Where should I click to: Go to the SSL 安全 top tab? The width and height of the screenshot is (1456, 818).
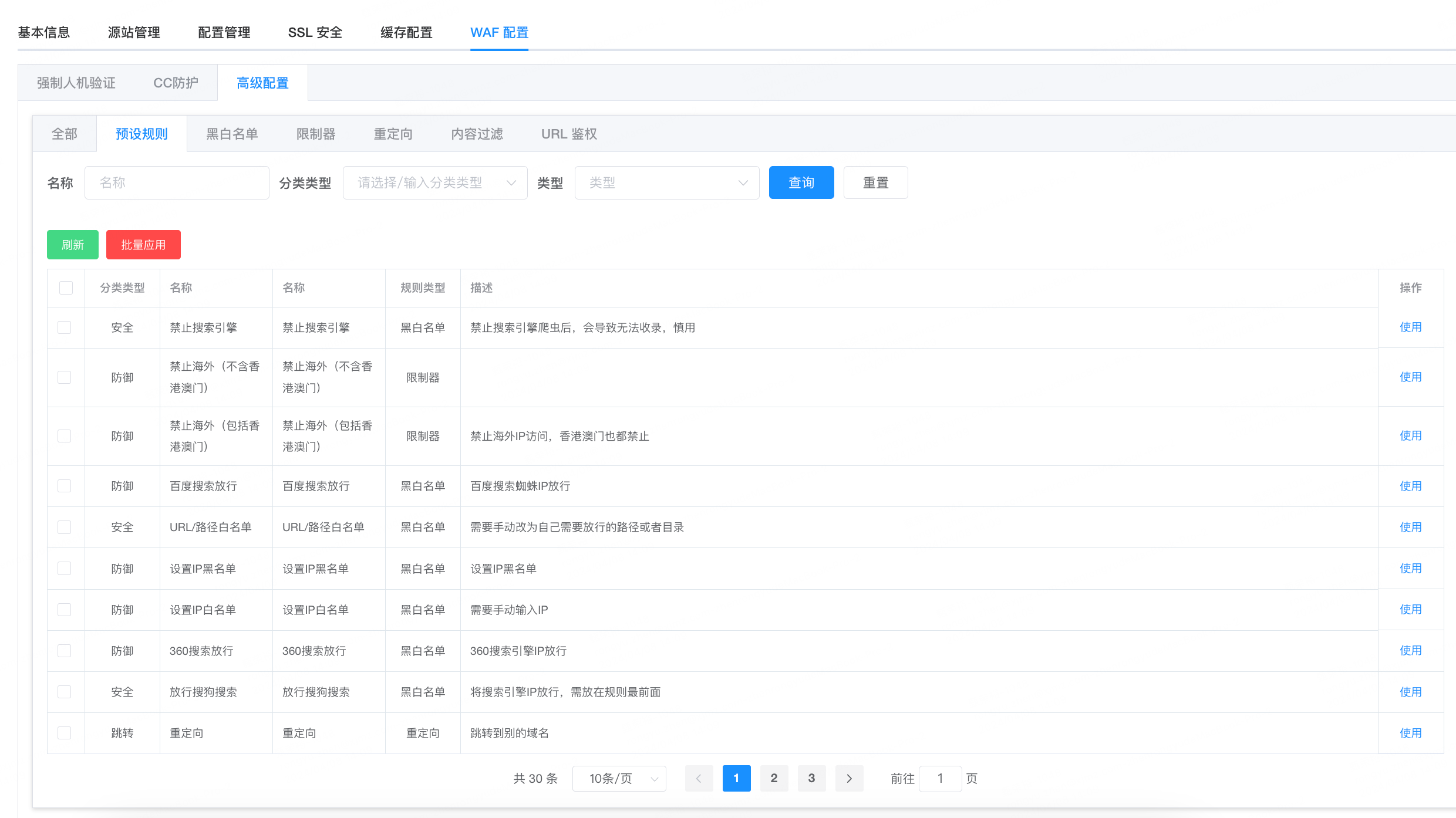[315, 32]
